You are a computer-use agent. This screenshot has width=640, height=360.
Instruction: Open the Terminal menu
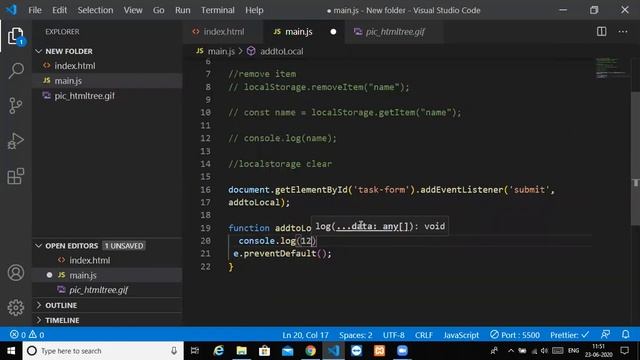pos(218,10)
